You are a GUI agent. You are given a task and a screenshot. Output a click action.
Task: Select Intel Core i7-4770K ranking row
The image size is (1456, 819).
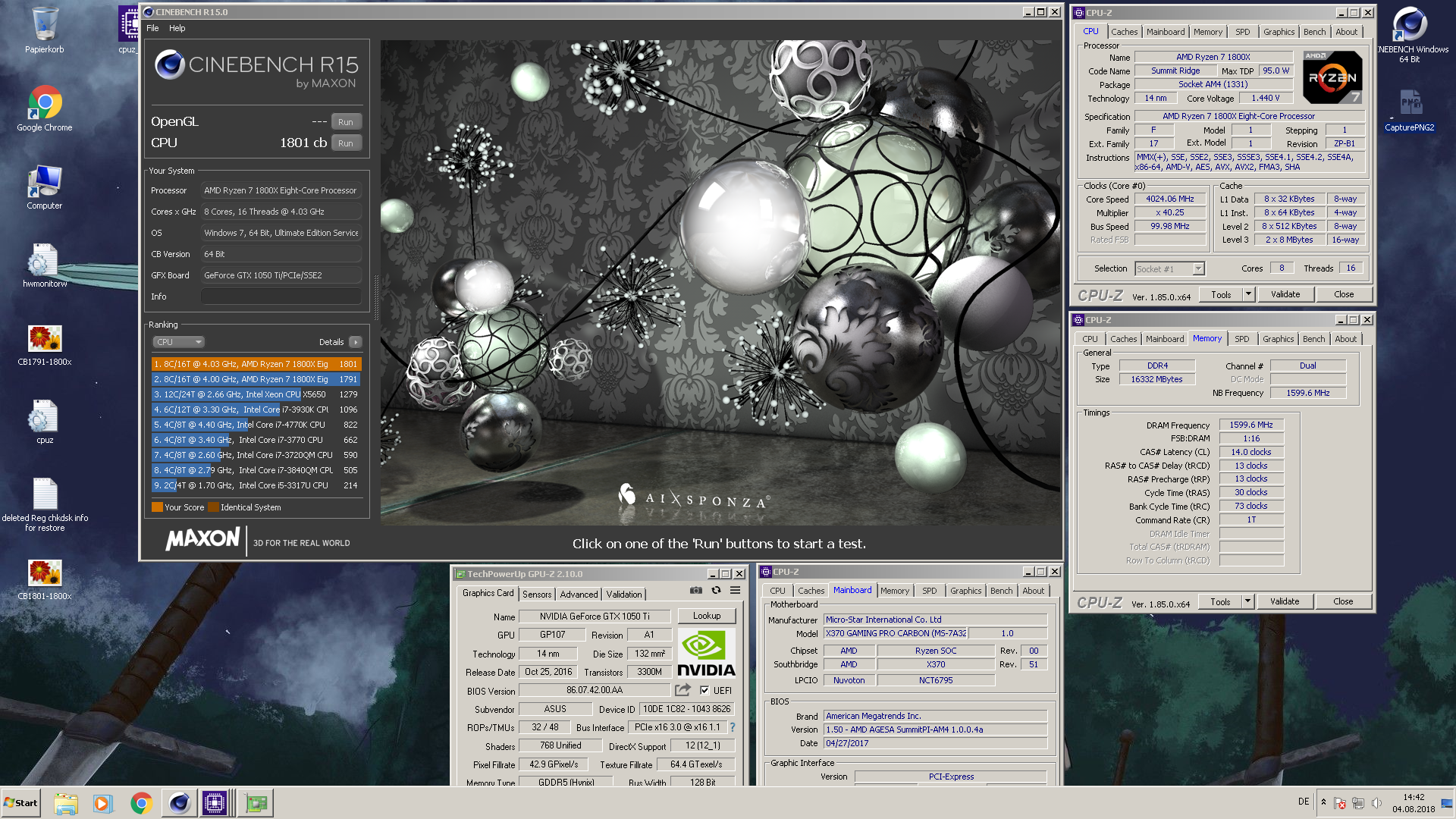point(256,425)
